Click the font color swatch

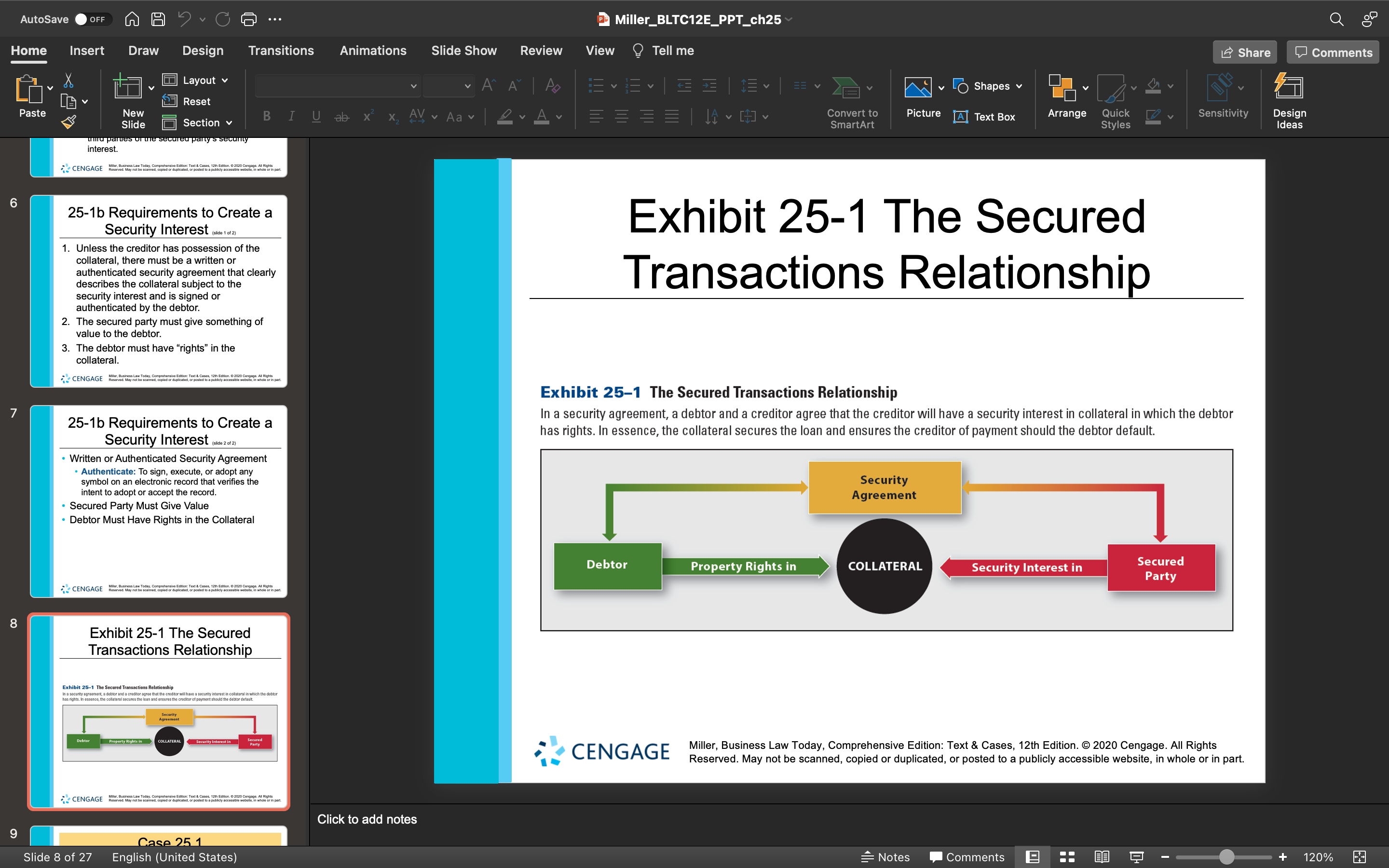coord(541,117)
